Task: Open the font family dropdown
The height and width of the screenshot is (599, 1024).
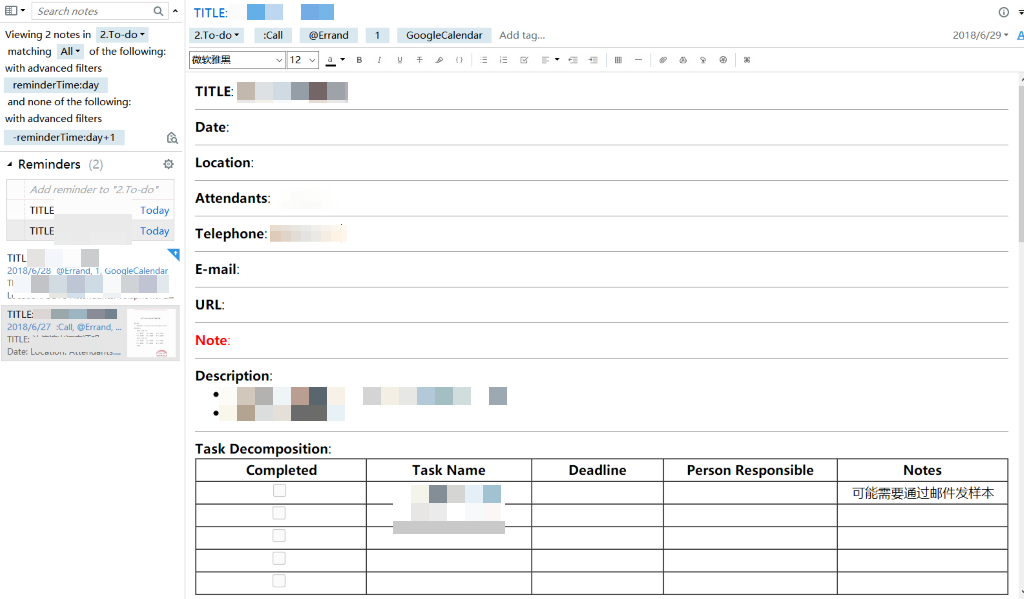Action: point(237,60)
